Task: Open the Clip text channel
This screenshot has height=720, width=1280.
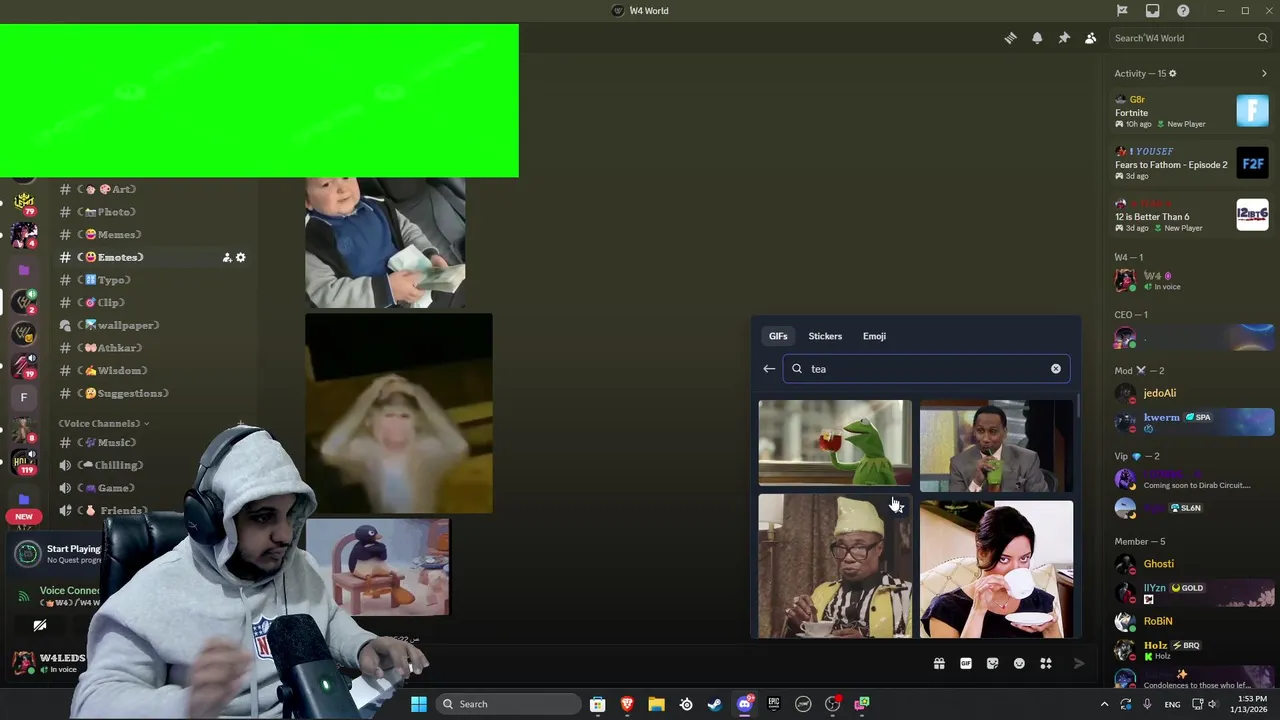Action: coord(154,302)
